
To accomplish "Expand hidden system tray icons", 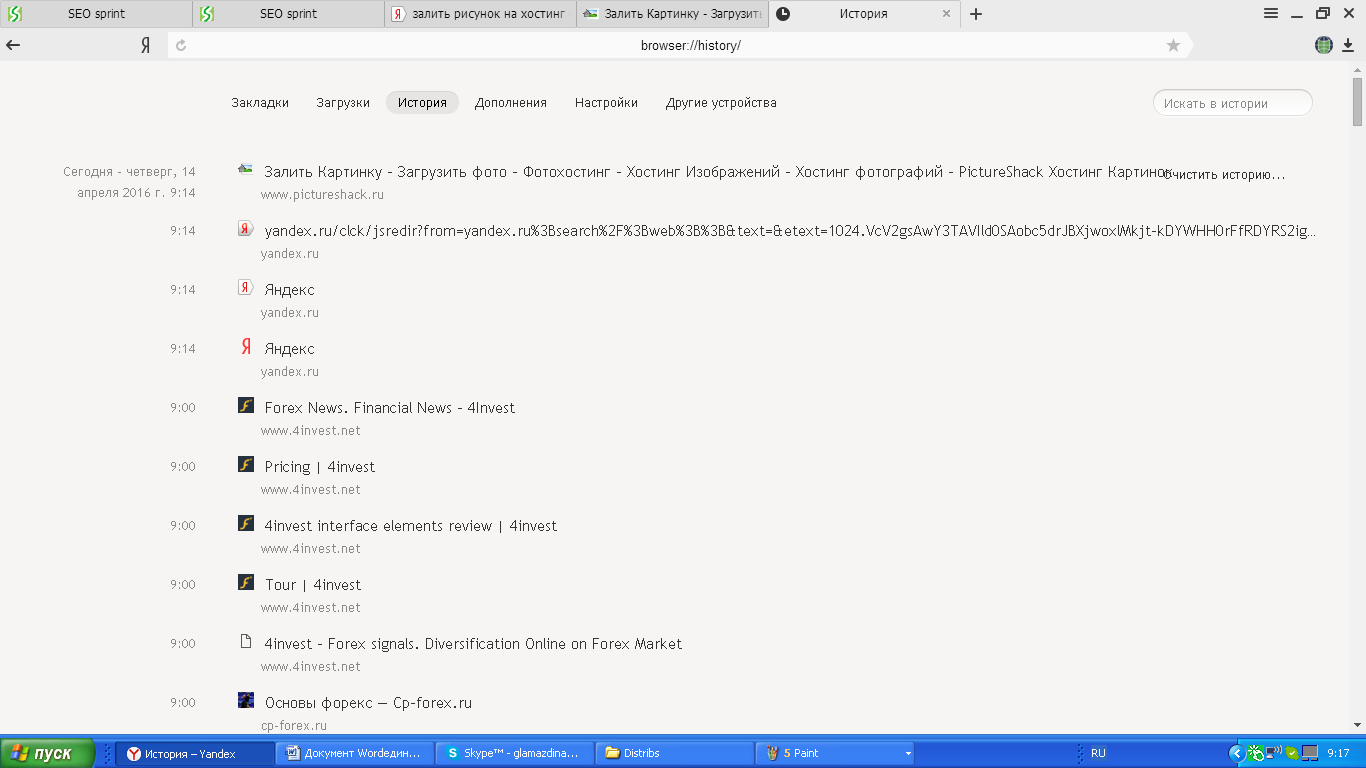I will (1236, 753).
